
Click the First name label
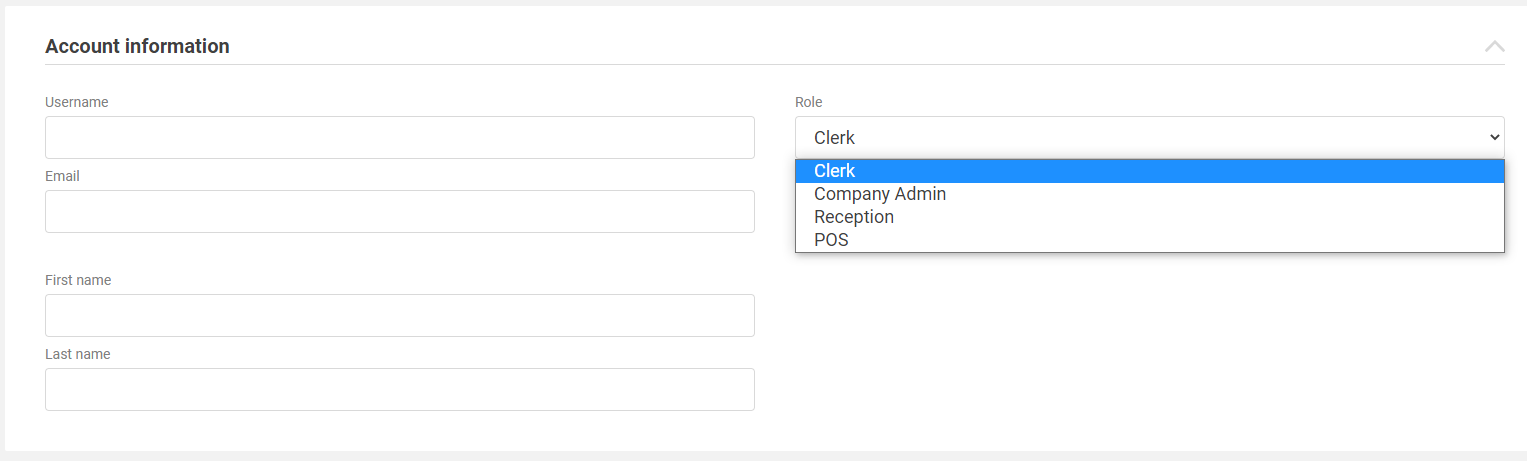tap(78, 280)
